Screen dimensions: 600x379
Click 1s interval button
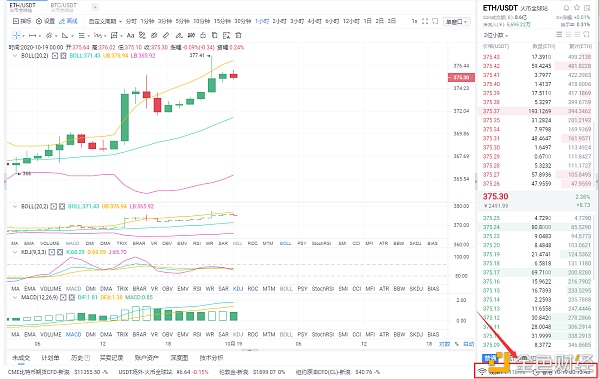coord(414,21)
